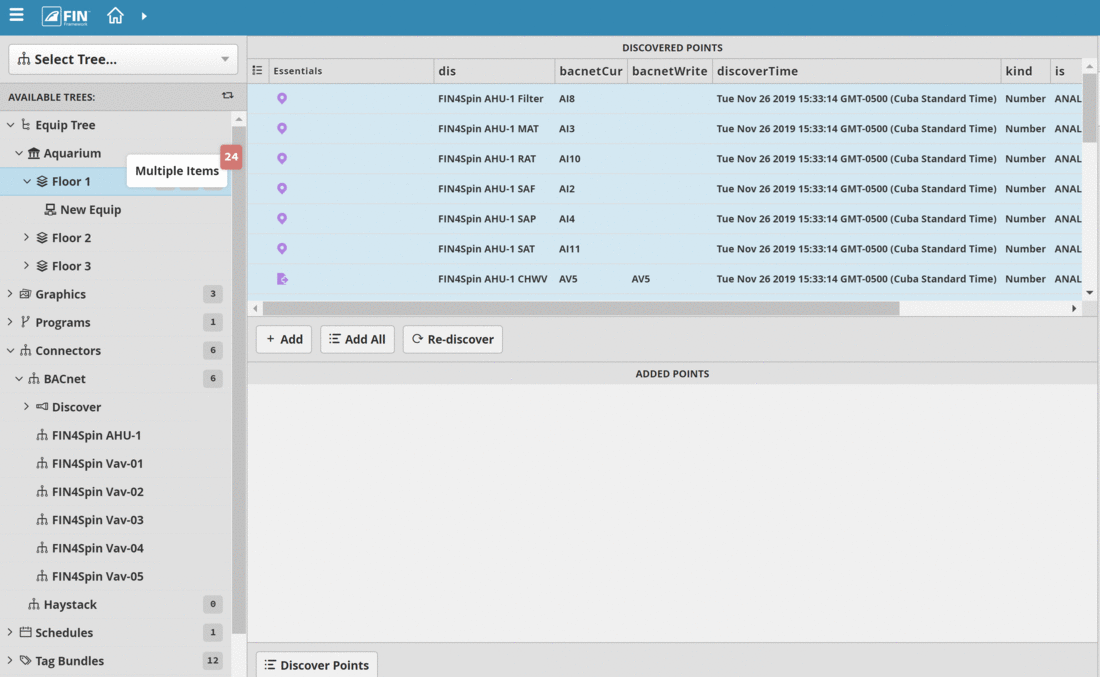
Task: Click the AV5 bacnetWrite cell
Action: click(640, 279)
